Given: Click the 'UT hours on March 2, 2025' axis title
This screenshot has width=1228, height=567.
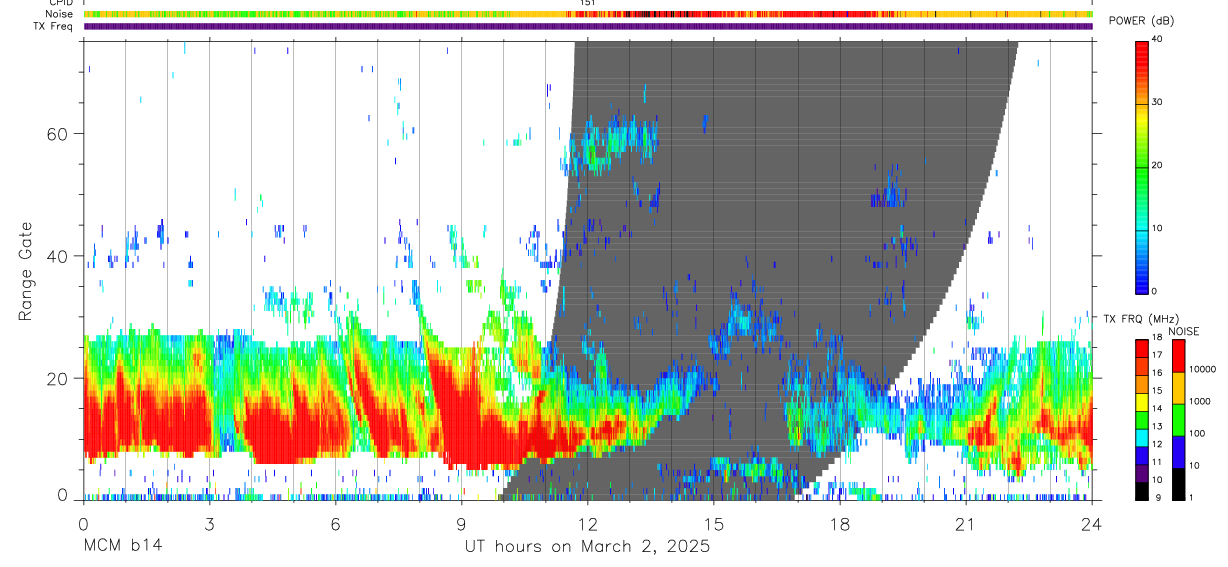Looking at the screenshot, I should point(587,547).
